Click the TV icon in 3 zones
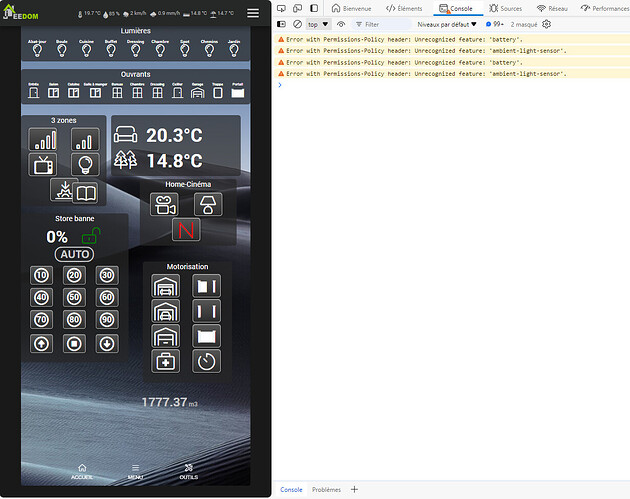630x499 pixels. [x=43, y=164]
